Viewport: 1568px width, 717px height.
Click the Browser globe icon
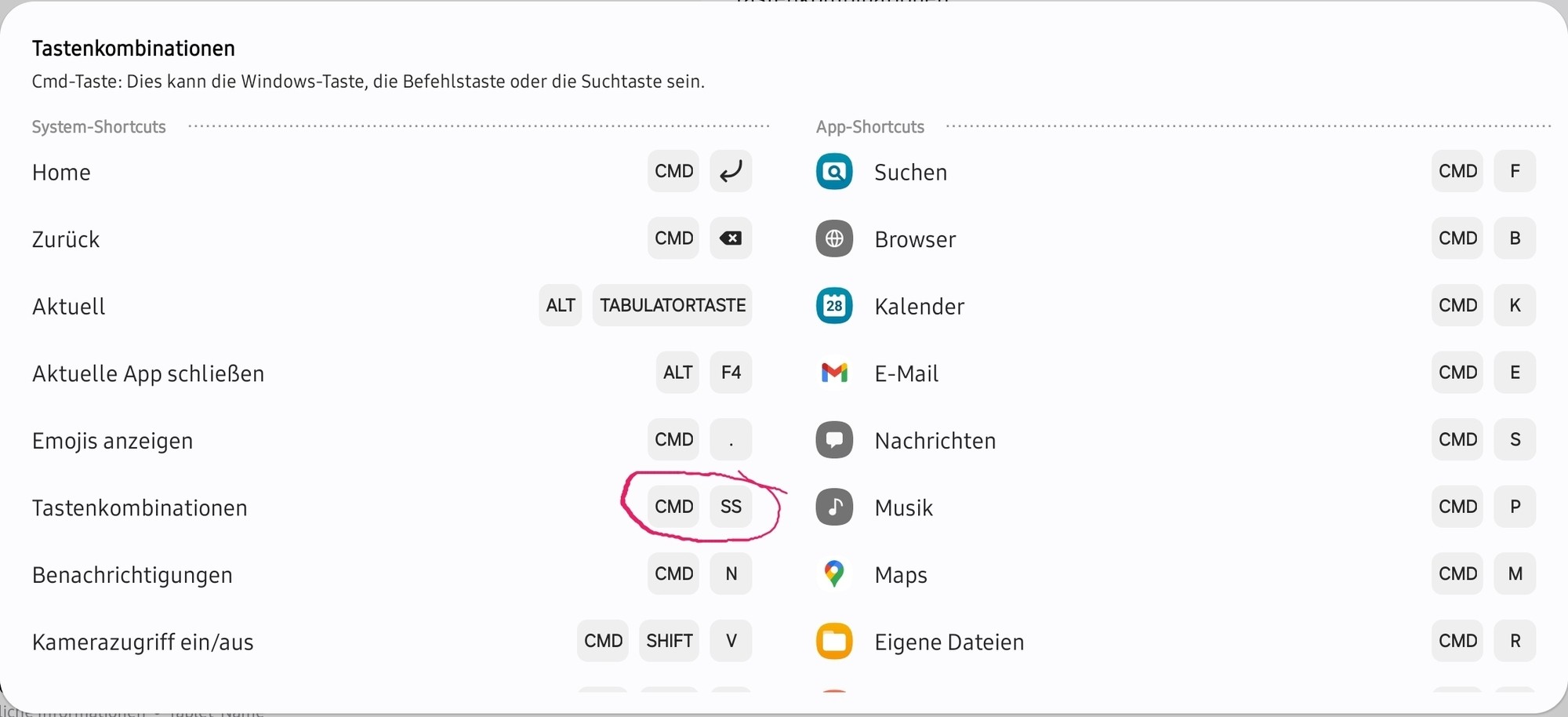pos(834,238)
